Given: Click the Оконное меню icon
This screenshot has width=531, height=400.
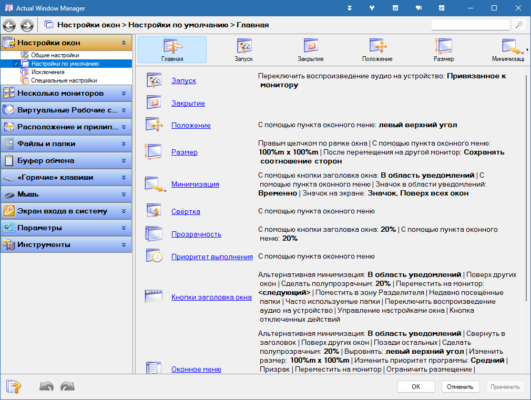Looking at the screenshot, I should click(x=154, y=368).
